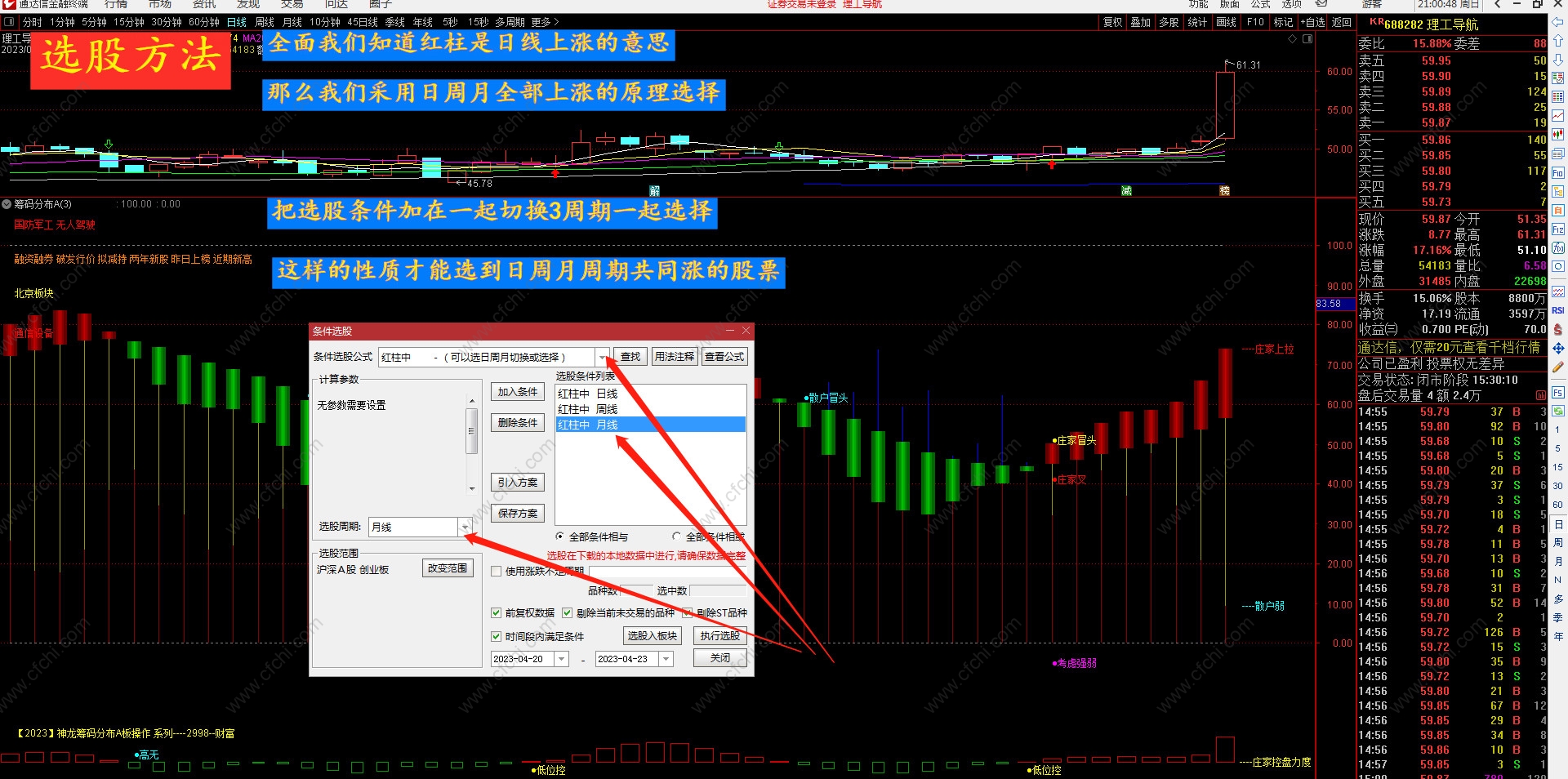The image size is (1568, 779).
Task: Open the 选股周期 dropdown arrow
Action: tap(465, 527)
